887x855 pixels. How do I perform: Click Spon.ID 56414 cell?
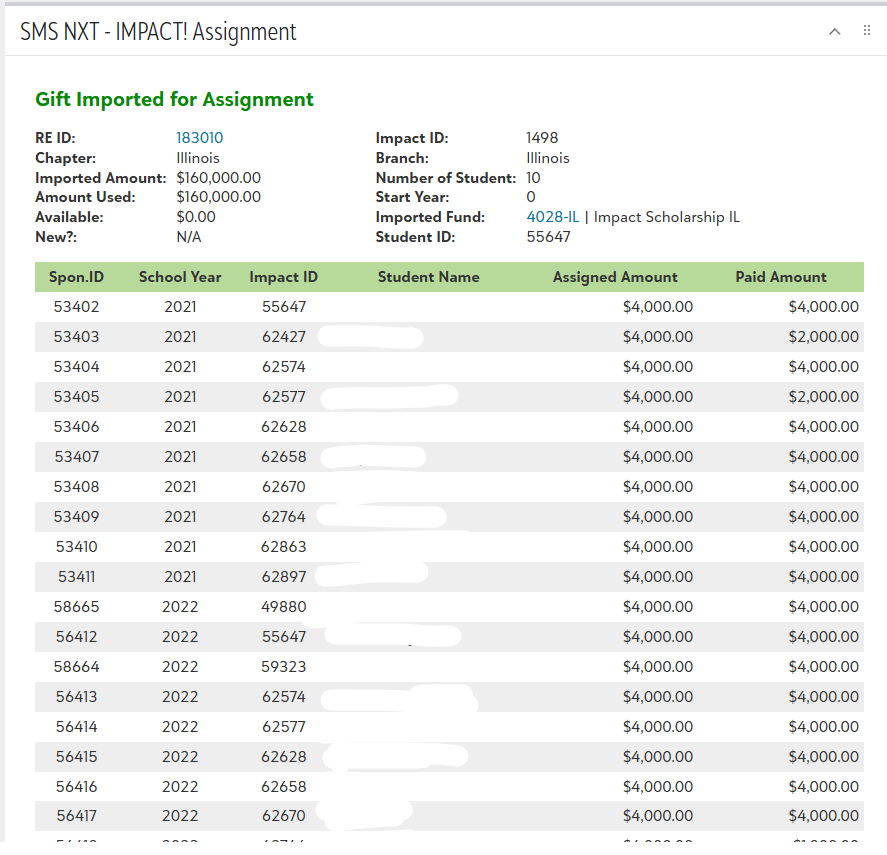(76, 727)
